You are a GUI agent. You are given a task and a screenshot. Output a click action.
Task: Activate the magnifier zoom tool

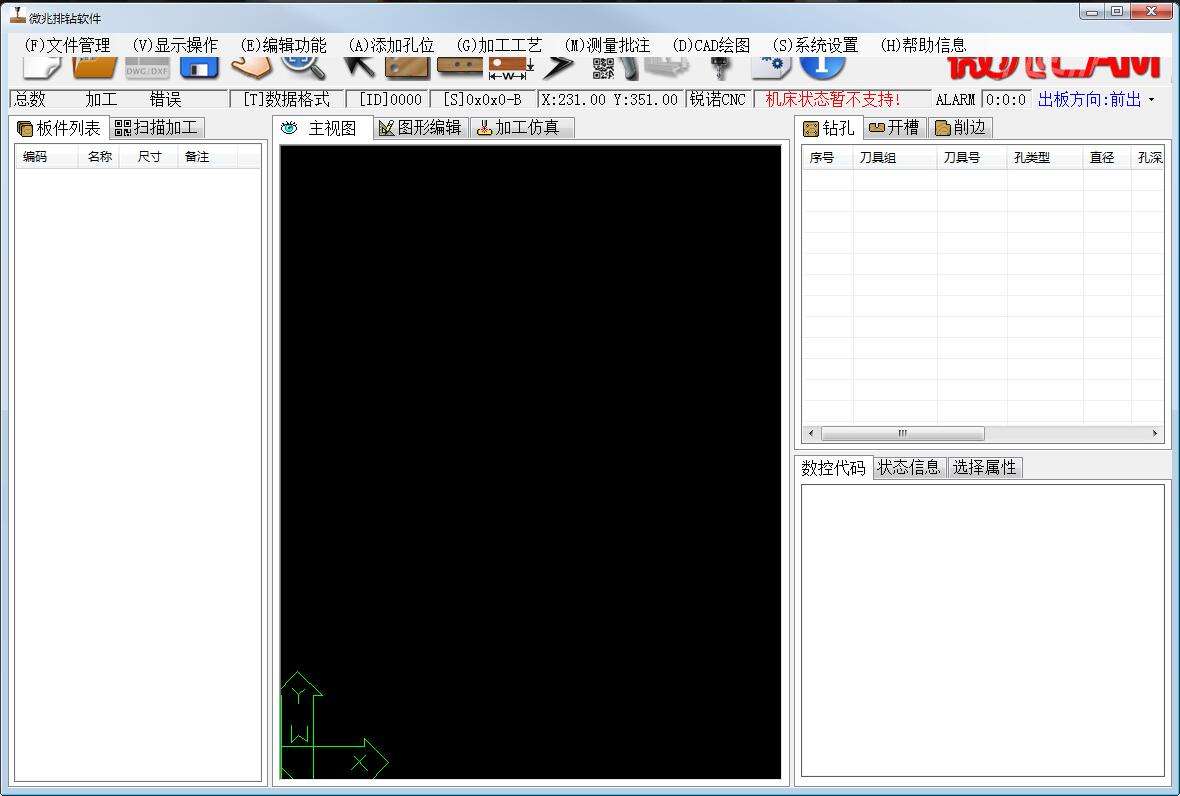[304, 67]
